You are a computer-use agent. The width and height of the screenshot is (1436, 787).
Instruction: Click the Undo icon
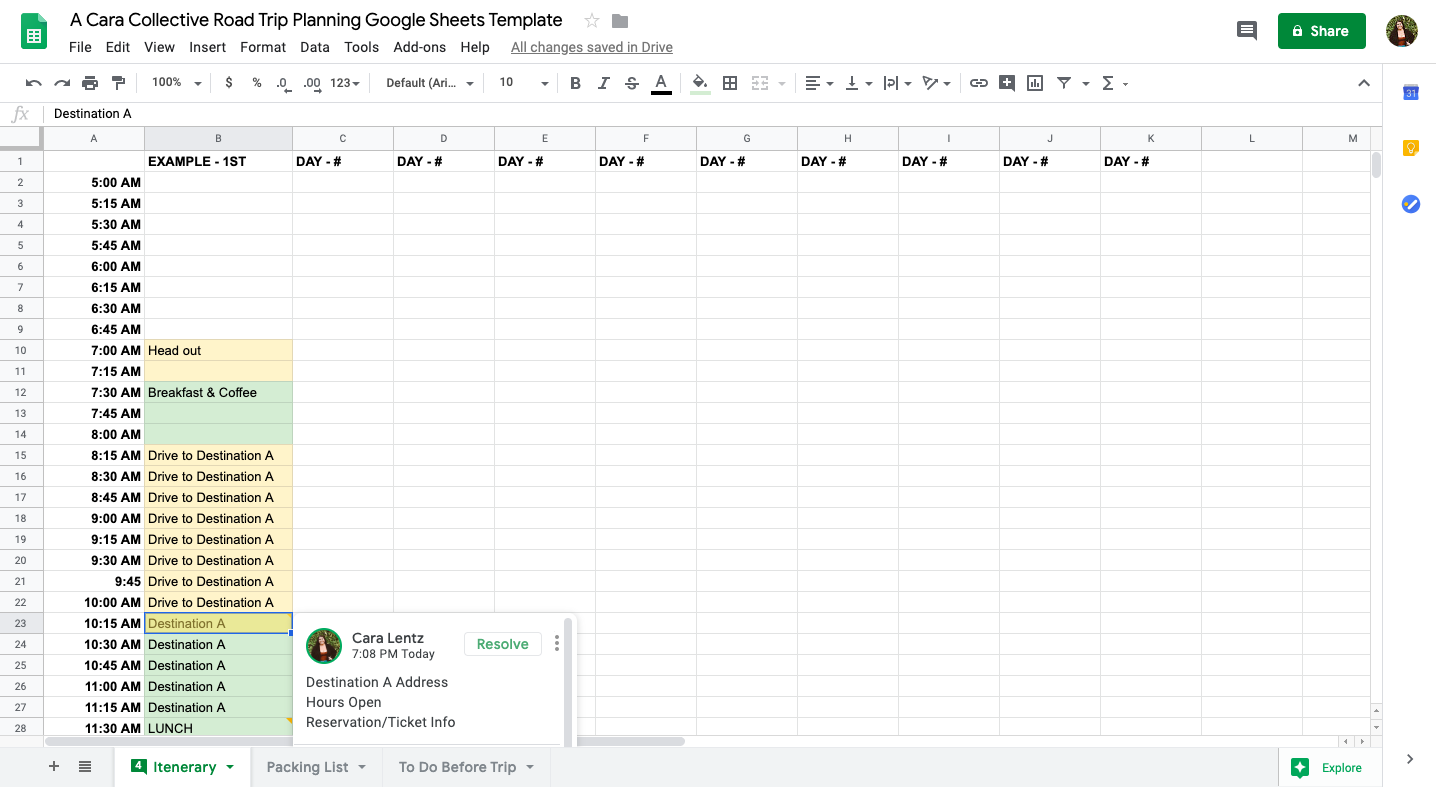[34, 83]
